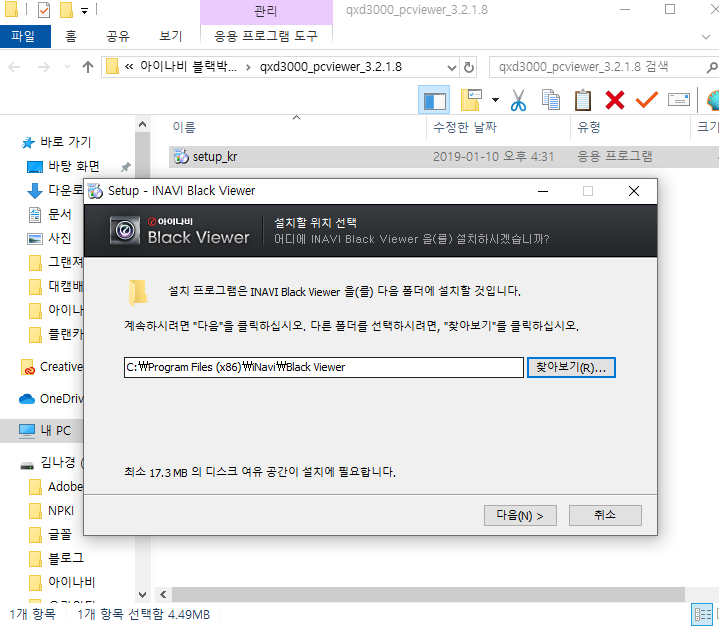Image resolution: width=719 pixels, height=626 pixels.
Task: Open the 홈 ribbon tab
Action: click(71, 36)
